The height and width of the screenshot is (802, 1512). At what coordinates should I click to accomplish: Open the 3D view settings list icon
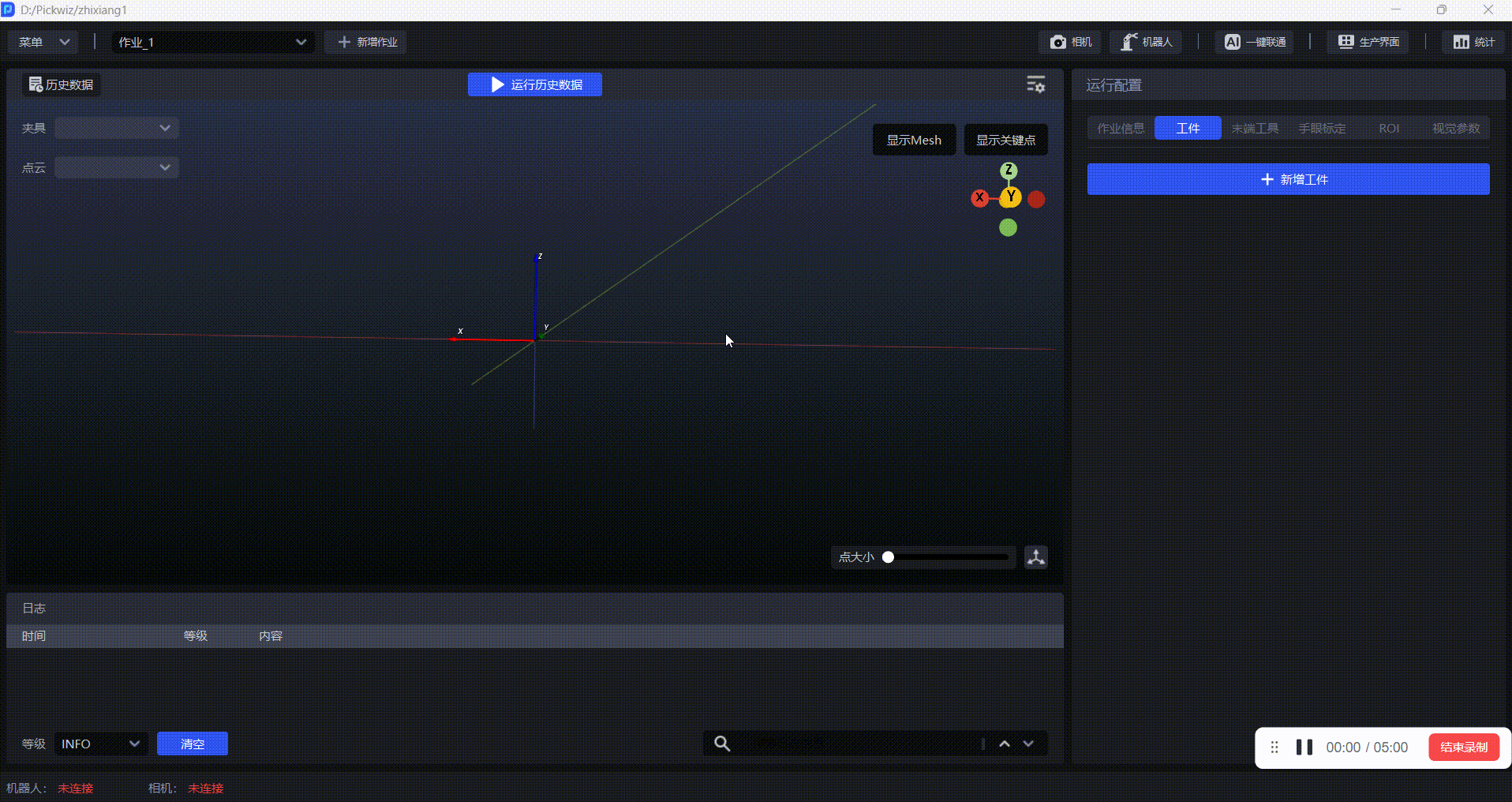pyautogui.click(x=1035, y=84)
